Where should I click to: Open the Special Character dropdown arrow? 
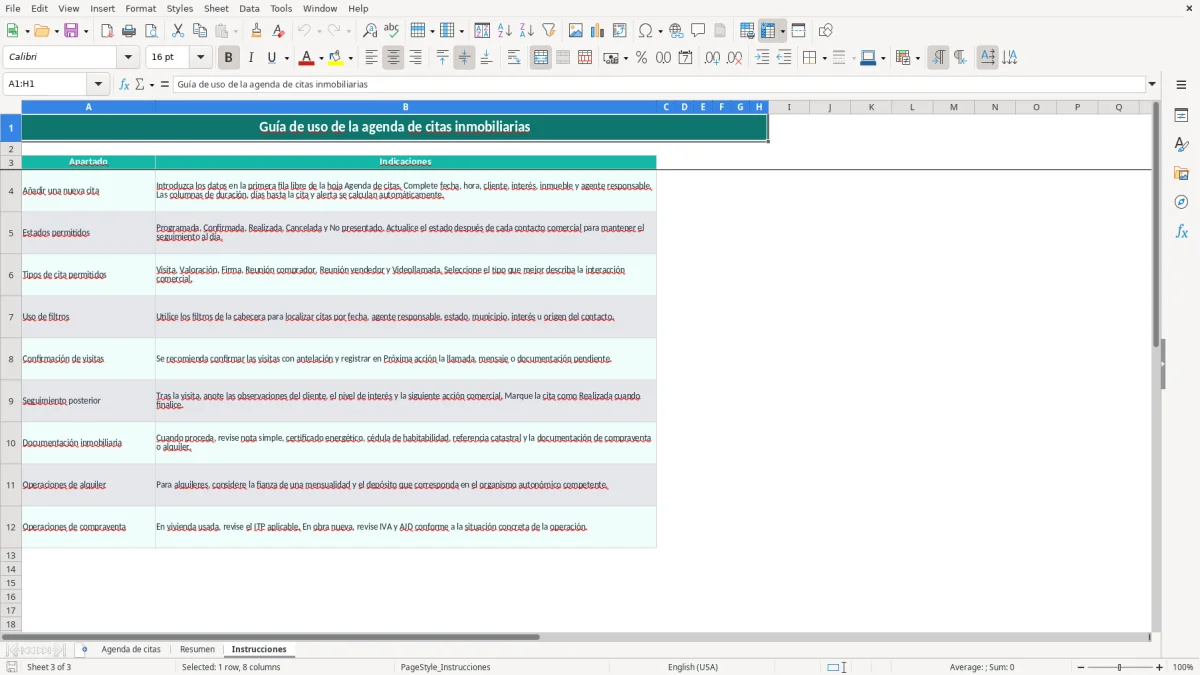pos(659,31)
